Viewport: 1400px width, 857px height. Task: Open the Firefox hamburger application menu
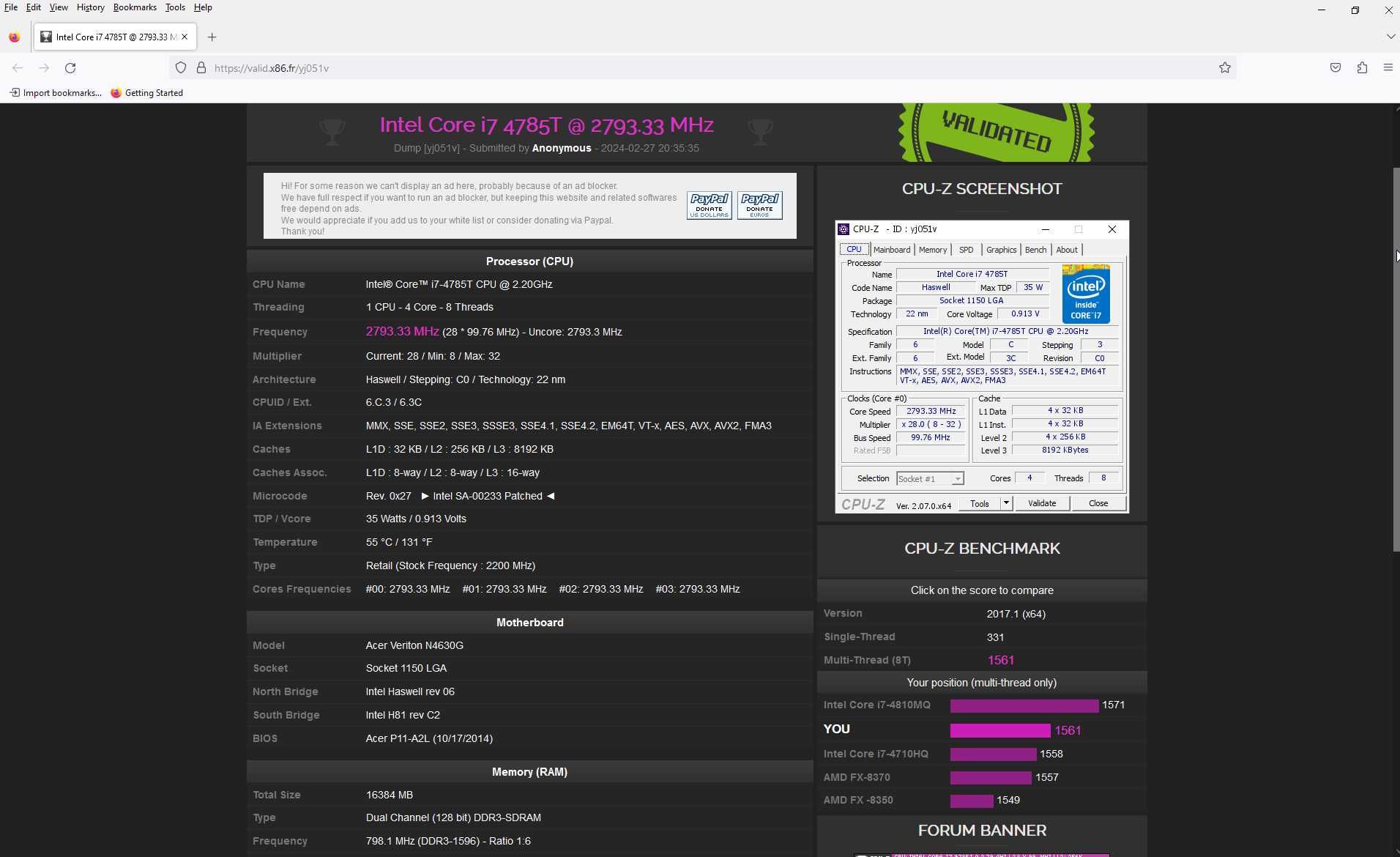1388,68
